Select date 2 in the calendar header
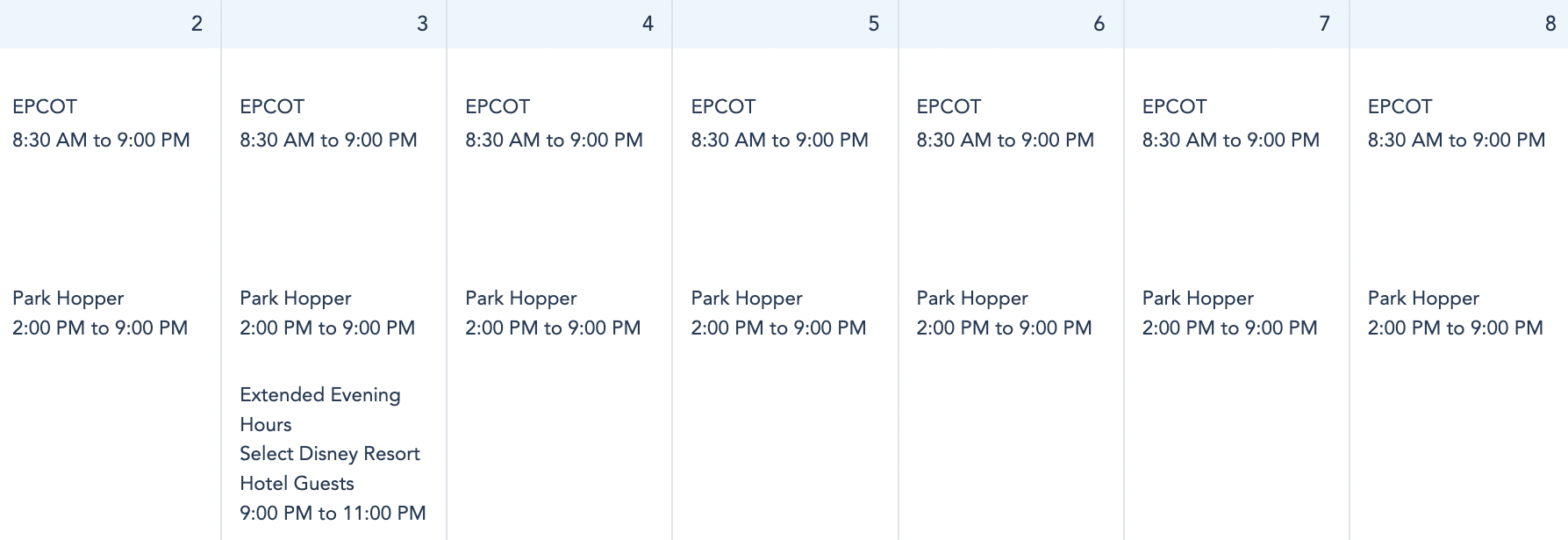The height and width of the screenshot is (540, 1568). 197,24
